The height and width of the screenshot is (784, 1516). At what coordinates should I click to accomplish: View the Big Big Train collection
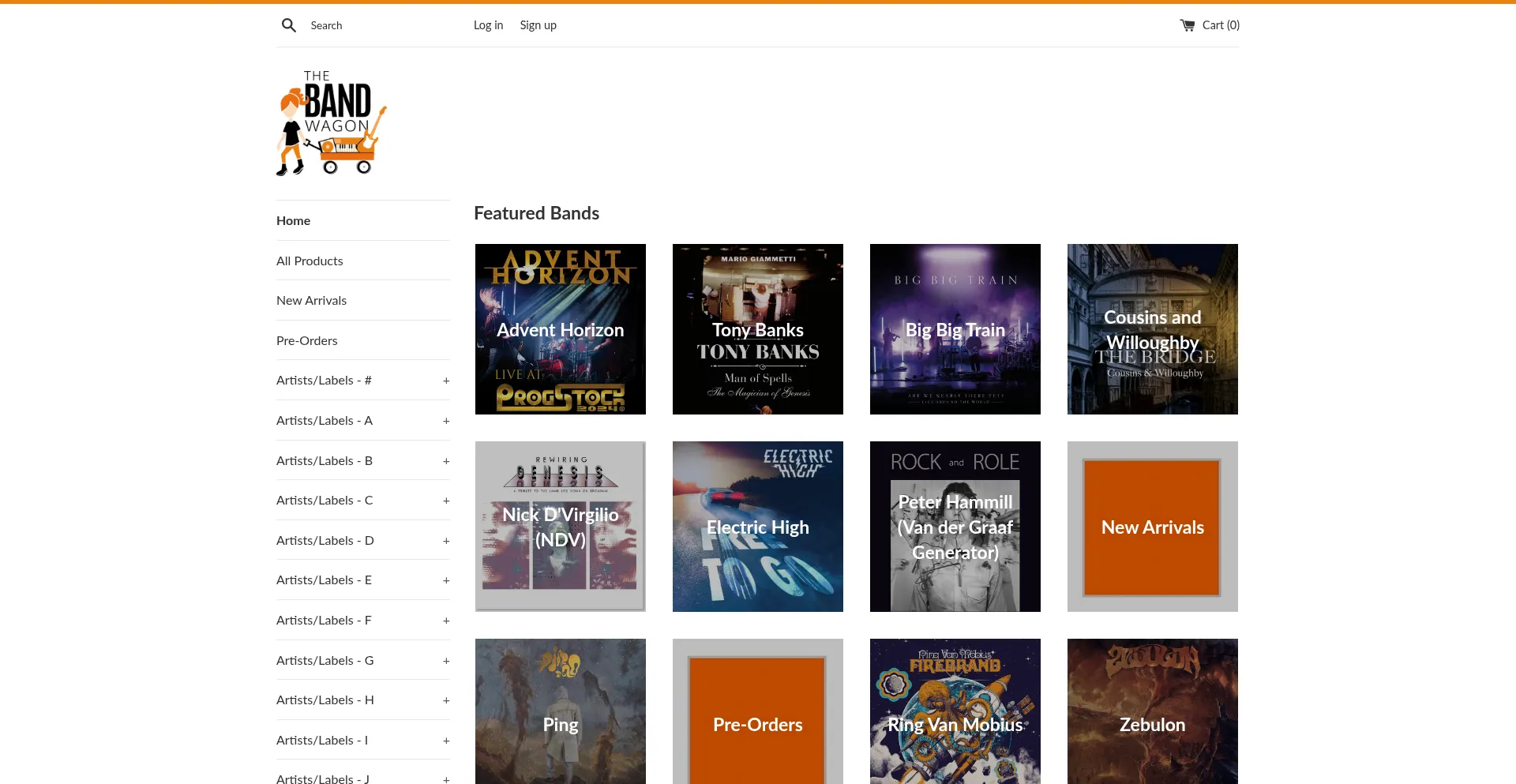[955, 329]
